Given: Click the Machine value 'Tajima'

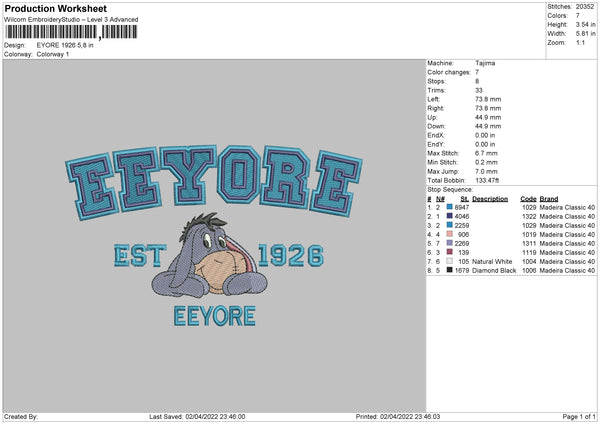Looking at the screenshot, I should click(x=485, y=63).
